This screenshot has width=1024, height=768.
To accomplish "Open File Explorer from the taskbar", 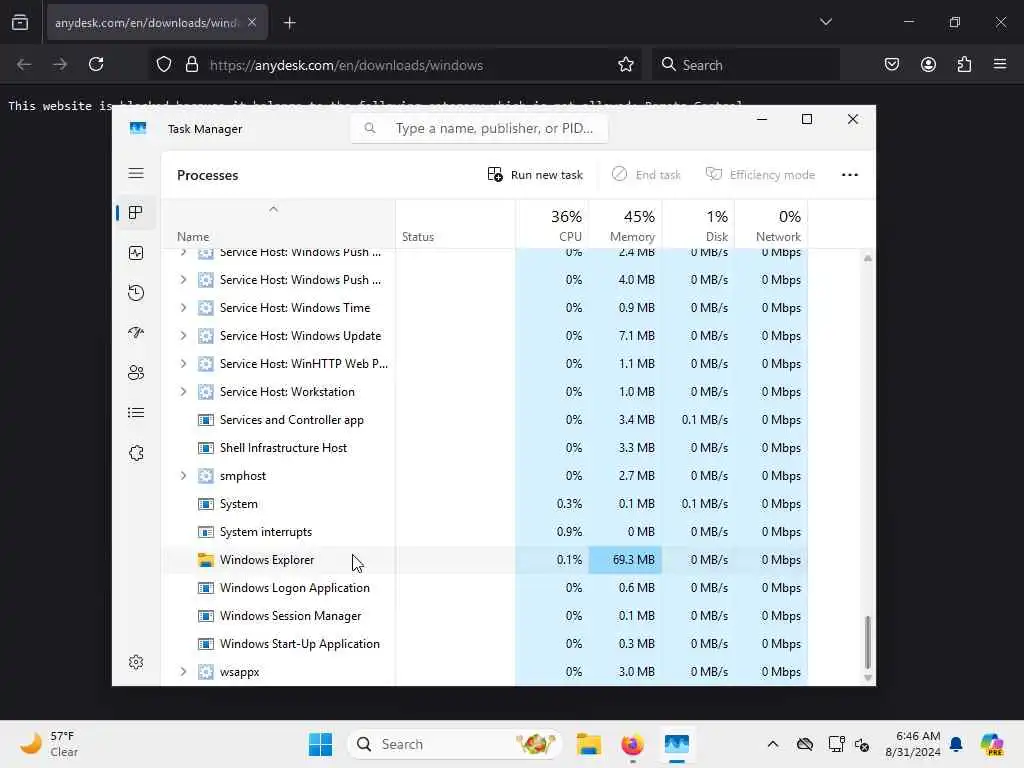I will coord(588,744).
